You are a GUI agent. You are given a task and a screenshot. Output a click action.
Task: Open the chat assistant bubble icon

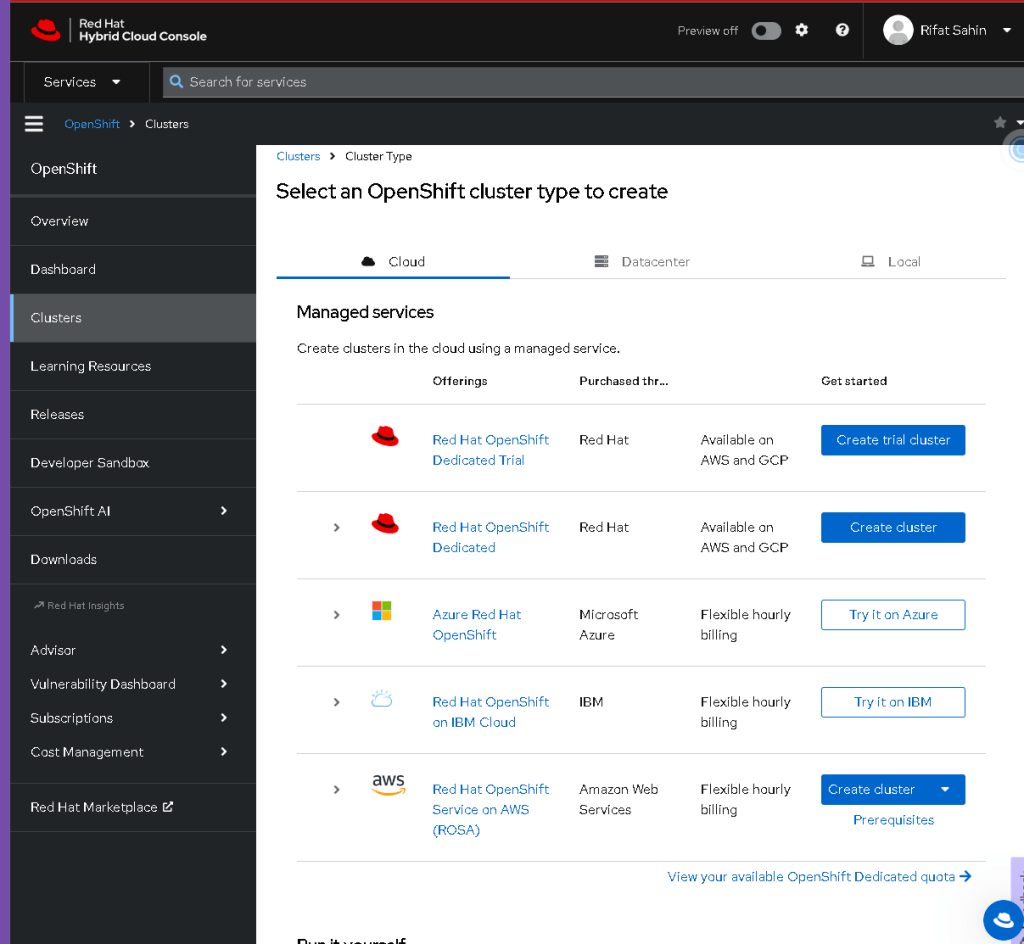click(x=1003, y=920)
